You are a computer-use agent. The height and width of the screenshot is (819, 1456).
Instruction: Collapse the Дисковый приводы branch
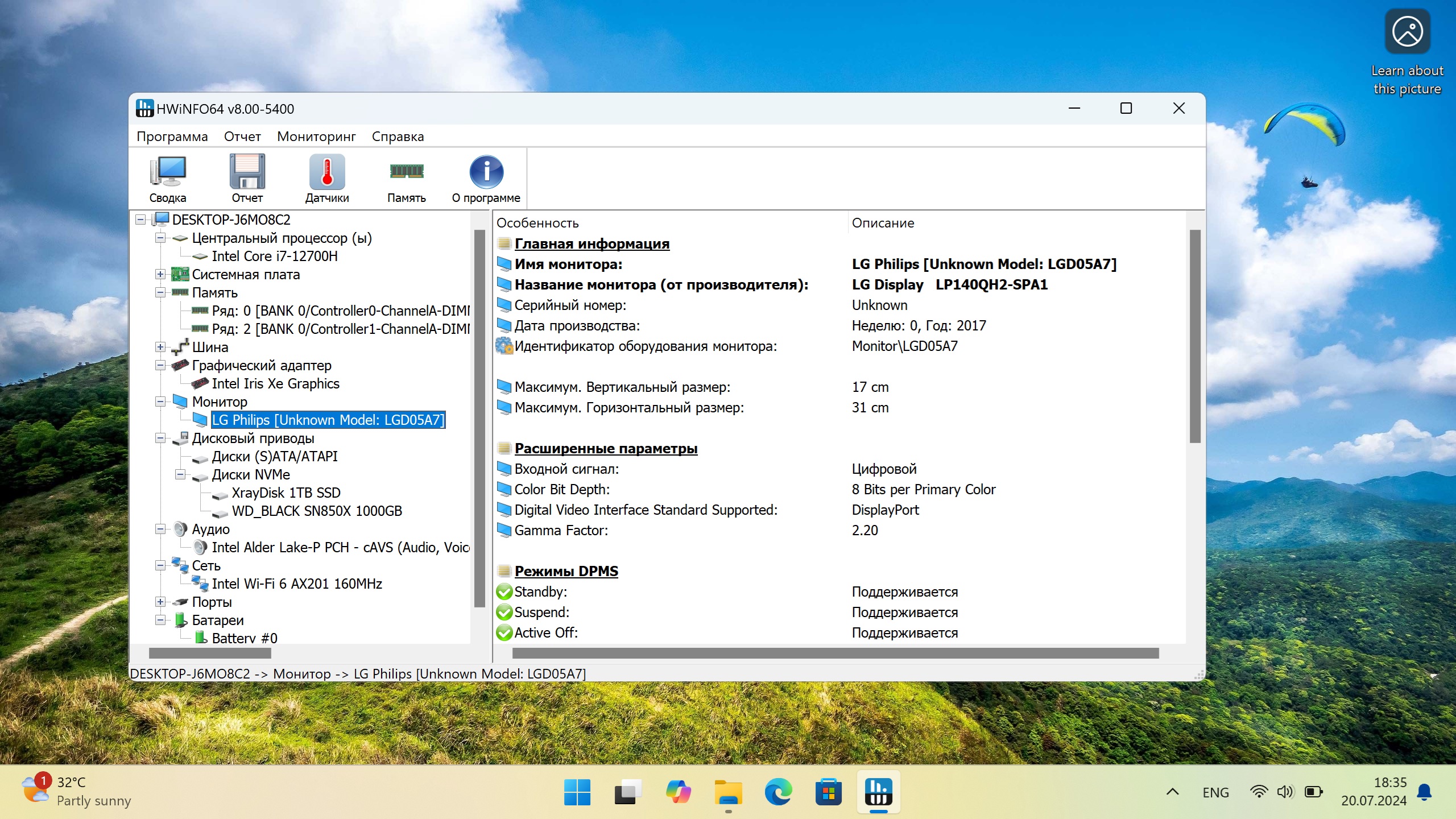pyautogui.click(x=160, y=438)
